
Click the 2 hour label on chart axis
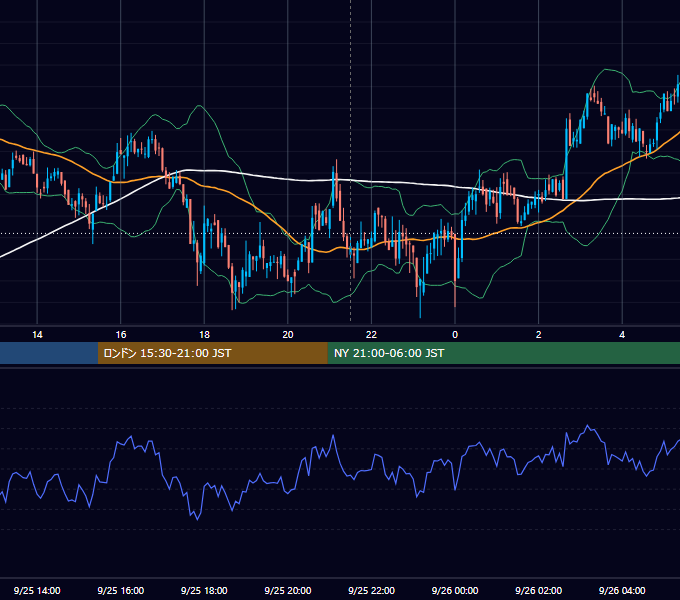click(x=539, y=335)
